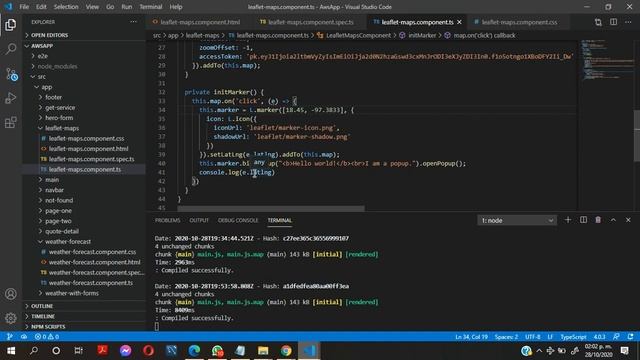Click the editor minimap
The width and height of the screenshot is (640, 360).
(x=607, y=60)
